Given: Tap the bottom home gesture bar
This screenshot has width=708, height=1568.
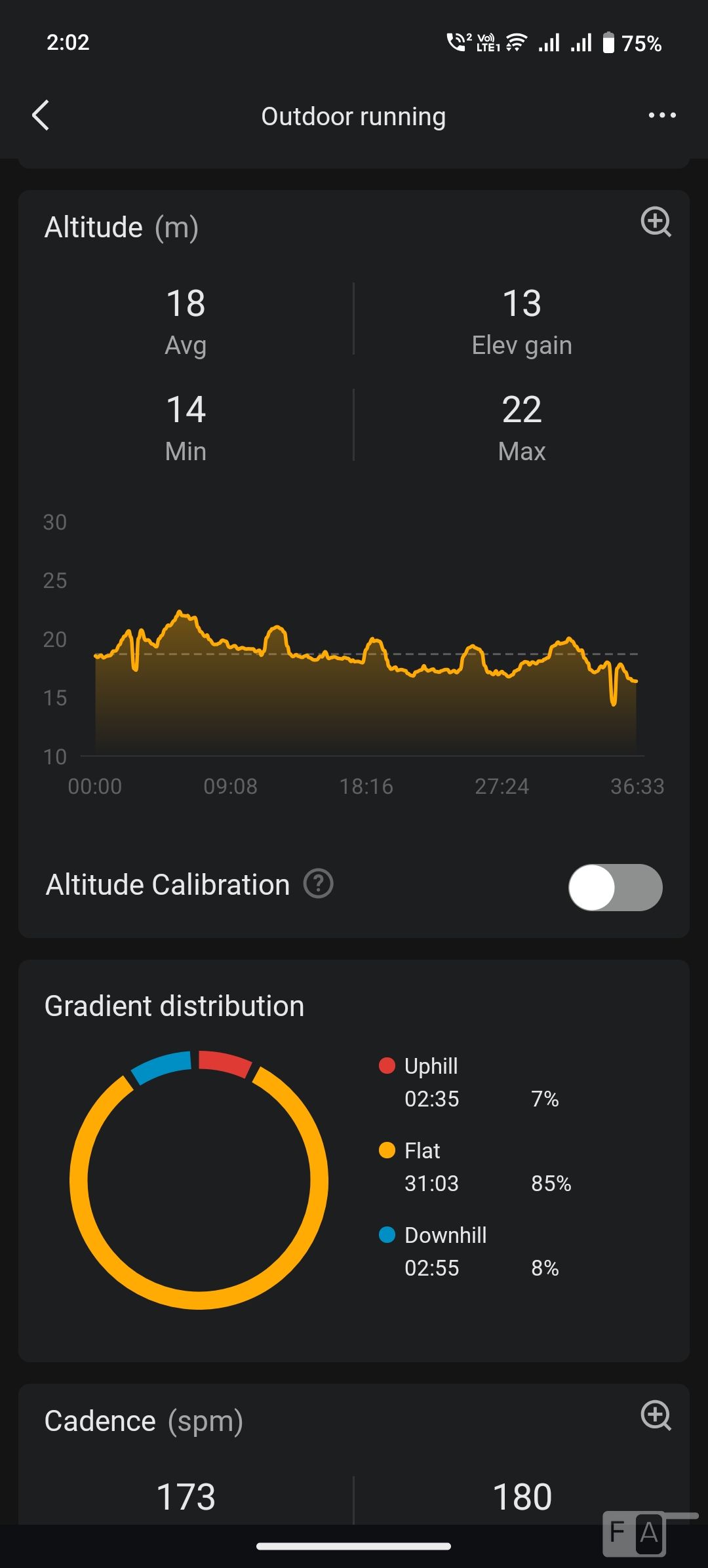Looking at the screenshot, I should pos(353,1546).
